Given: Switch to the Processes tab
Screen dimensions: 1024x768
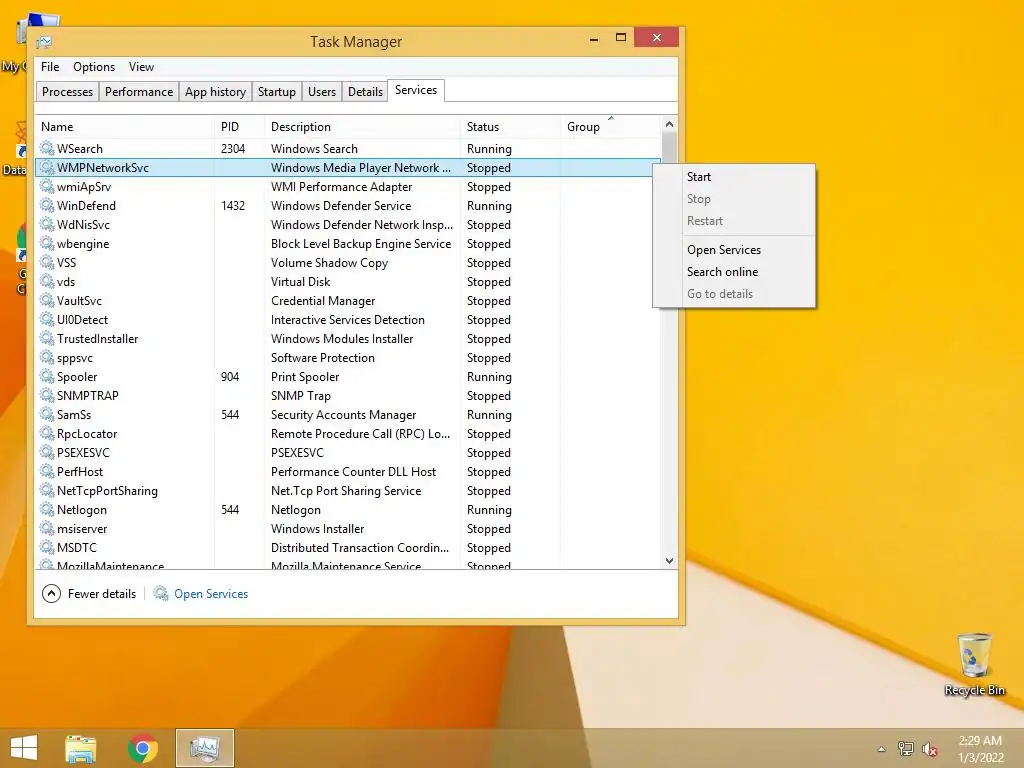Looking at the screenshot, I should [67, 91].
